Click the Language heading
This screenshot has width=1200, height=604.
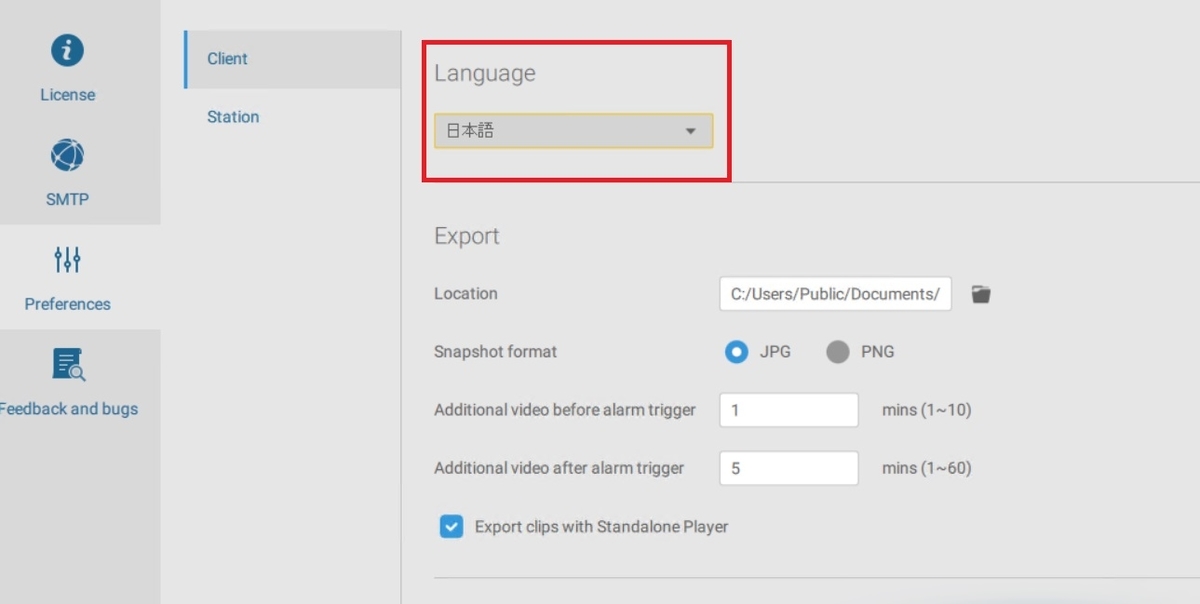485,74
